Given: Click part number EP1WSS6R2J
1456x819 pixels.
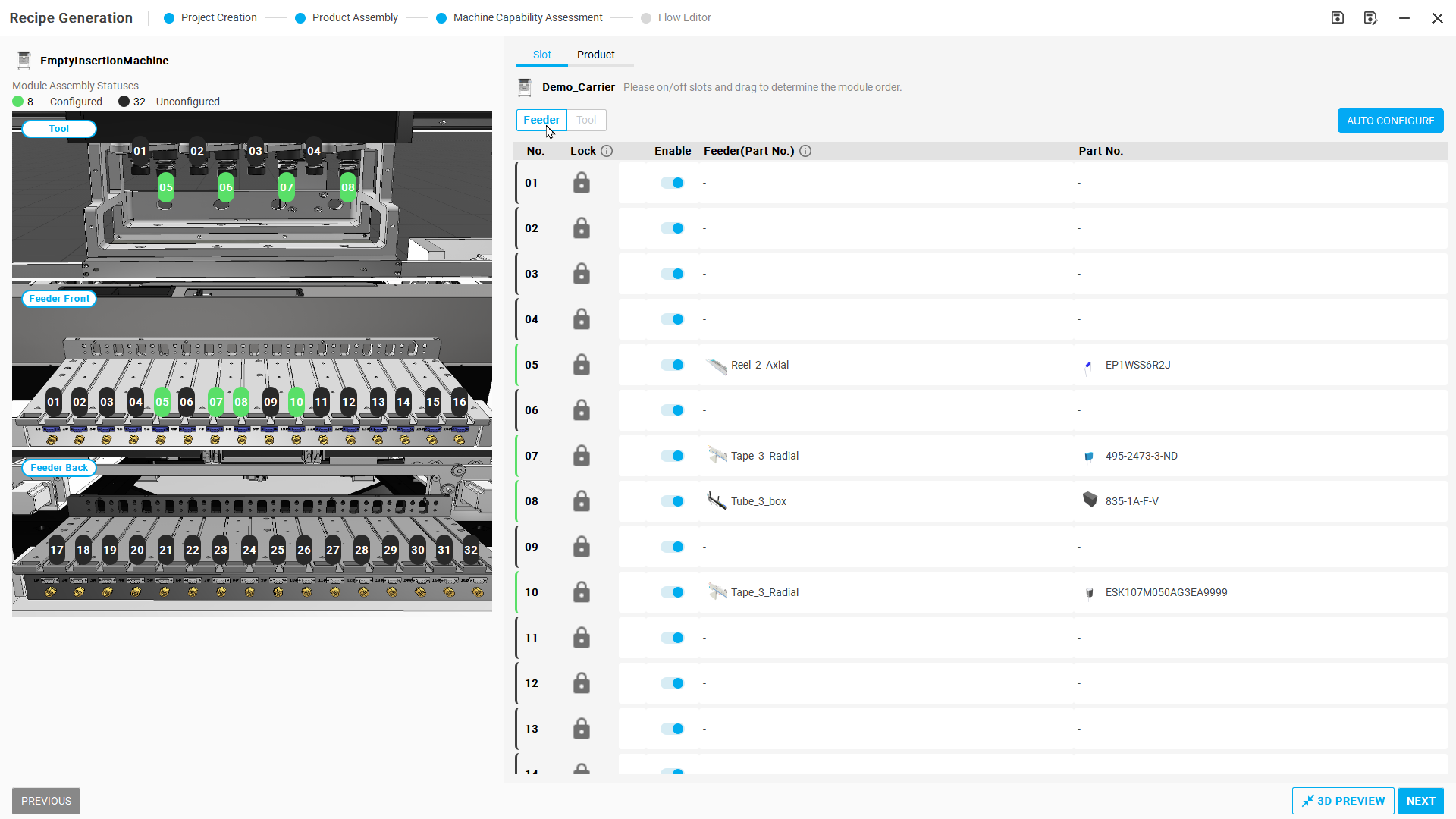Looking at the screenshot, I should [1137, 365].
